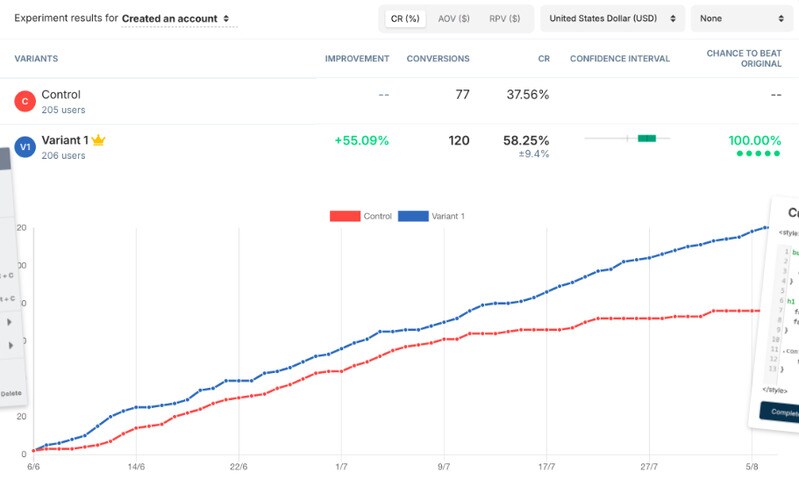Click lower submenu arrow in left context menu
The height and width of the screenshot is (480, 799).
(10, 345)
